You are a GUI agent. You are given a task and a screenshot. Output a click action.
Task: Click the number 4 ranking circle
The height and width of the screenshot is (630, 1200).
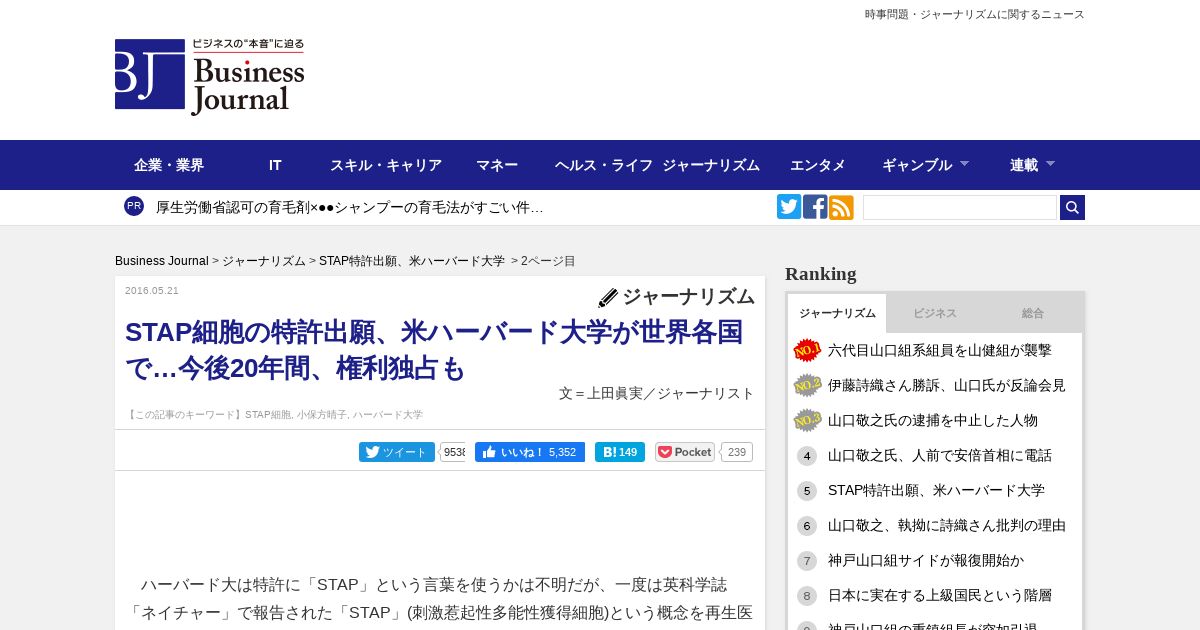807,456
